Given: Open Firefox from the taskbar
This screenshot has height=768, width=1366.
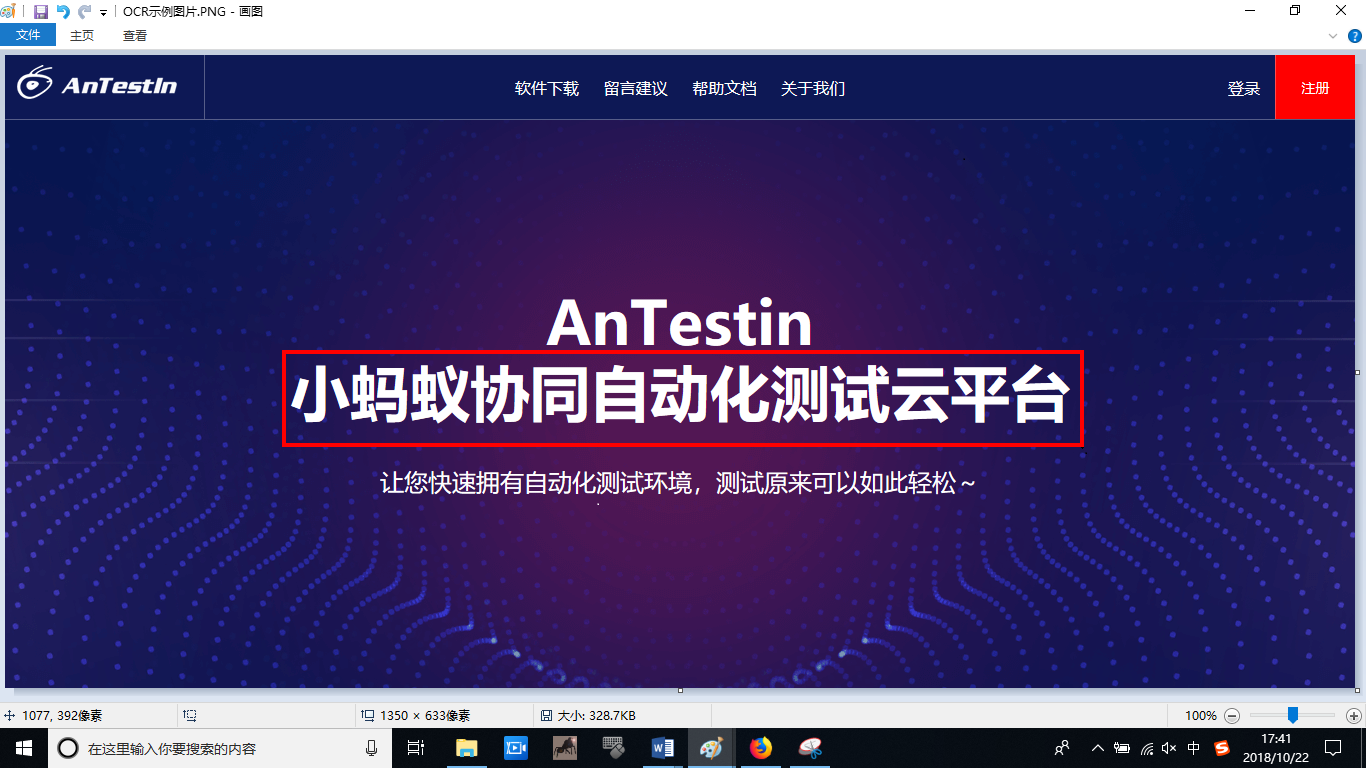Looking at the screenshot, I should 761,748.
